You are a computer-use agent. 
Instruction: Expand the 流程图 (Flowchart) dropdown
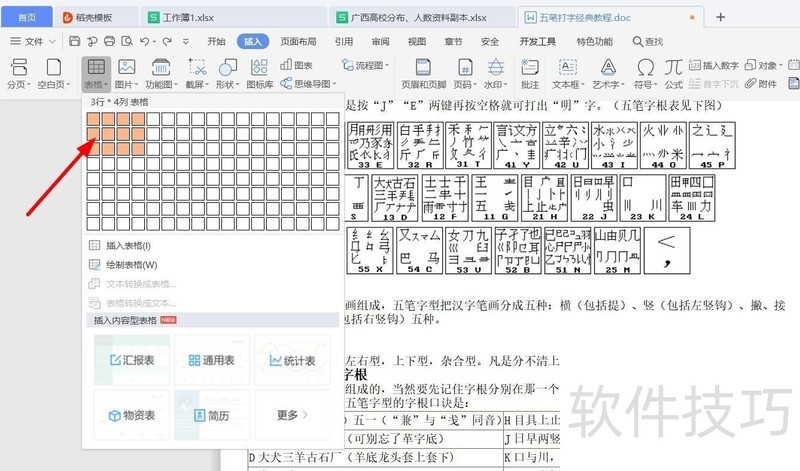click(369, 65)
